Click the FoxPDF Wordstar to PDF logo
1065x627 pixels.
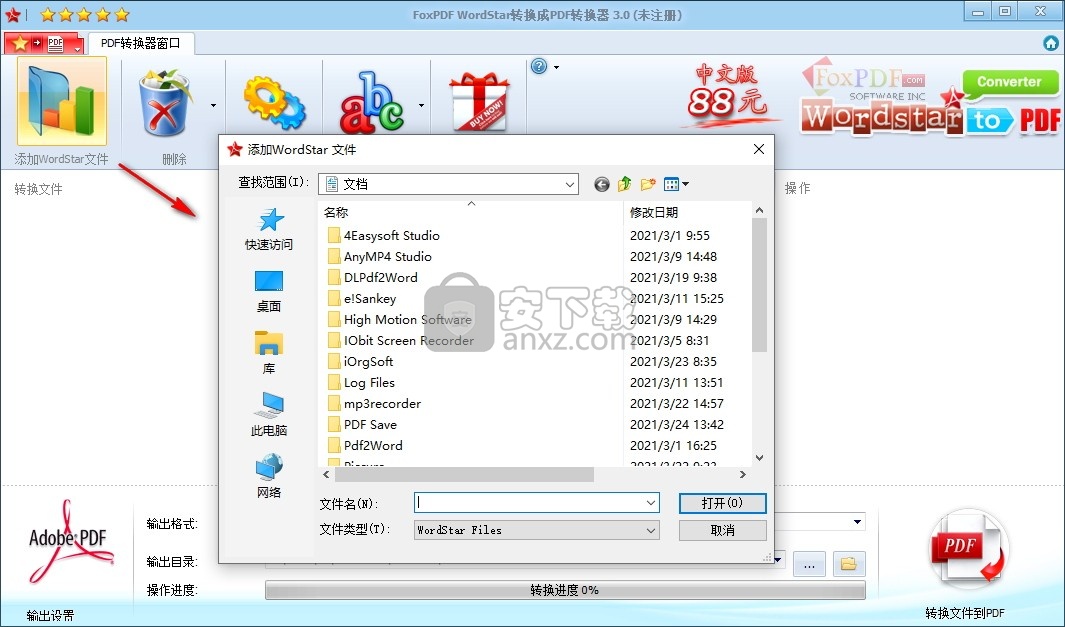tap(929, 98)
